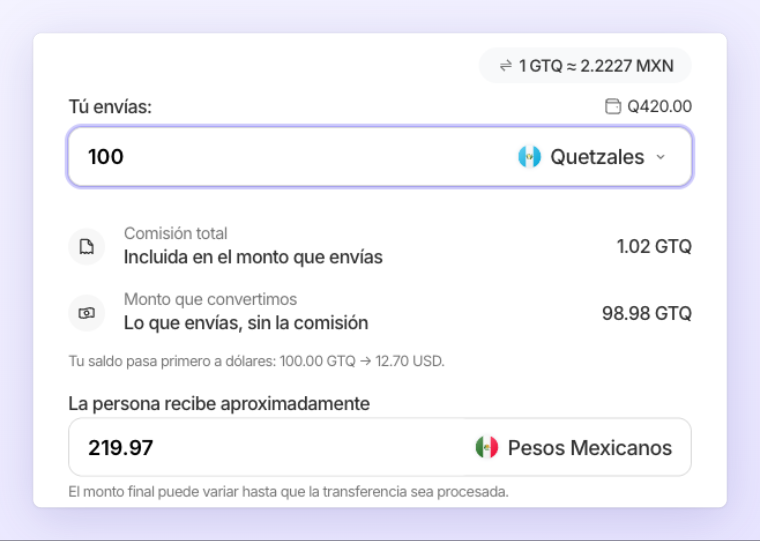Click the exchange arrows icon beside rate

[506, 65]
